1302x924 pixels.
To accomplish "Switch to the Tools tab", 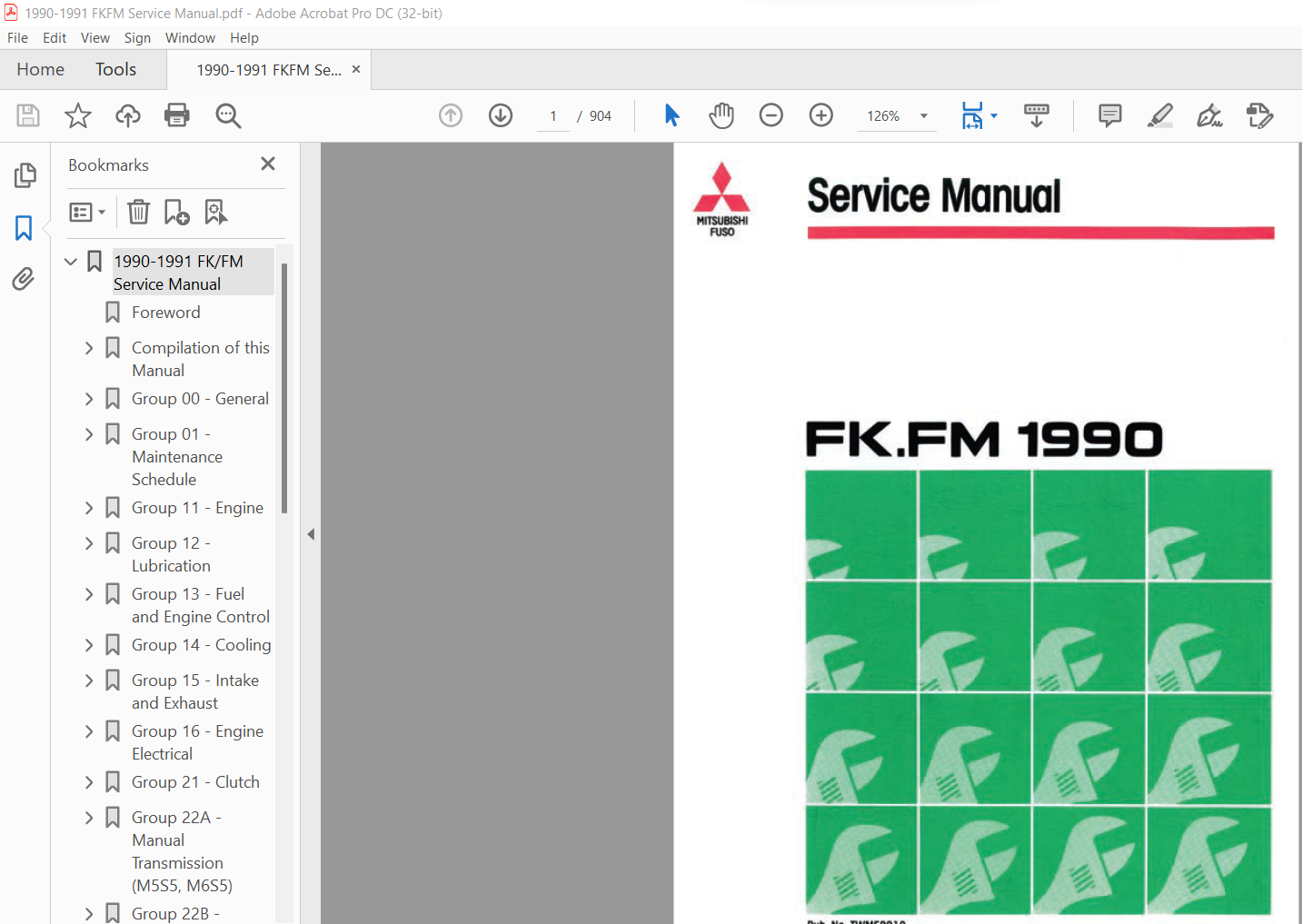I will [115, 70].
